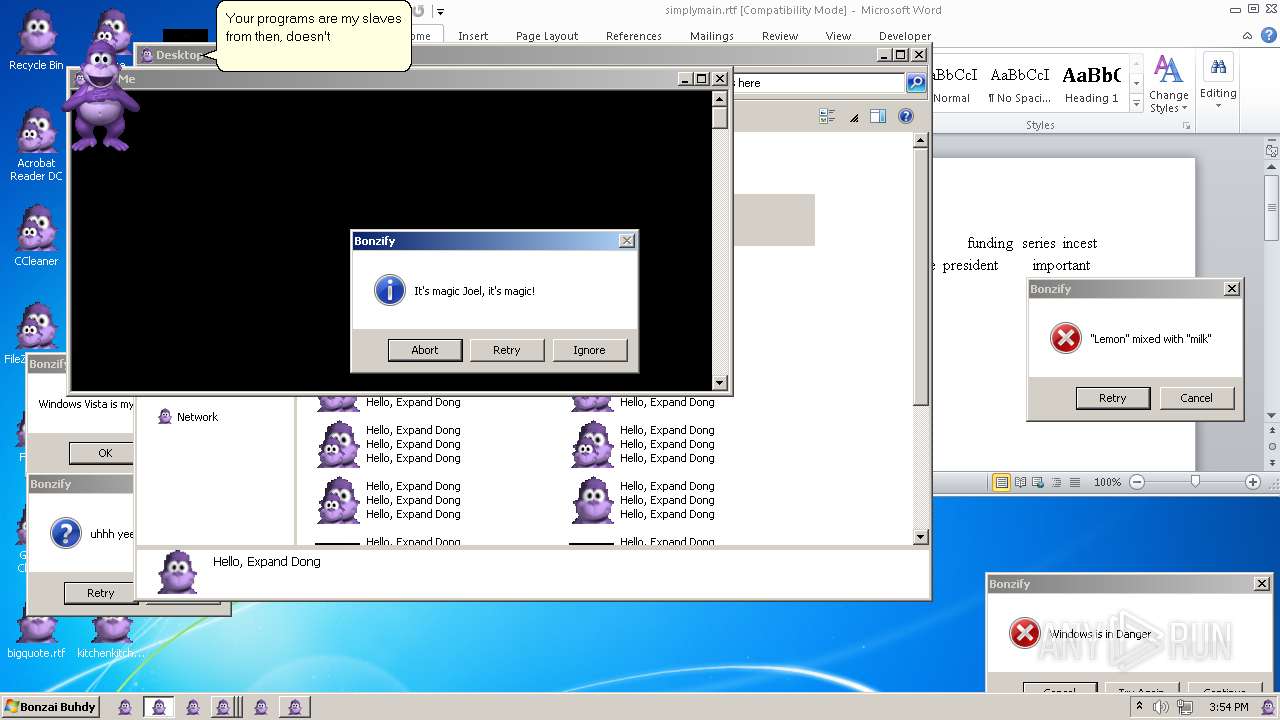This screenshot has width=1280, height=720.
Task: Open the Insert ribbon tab
Action: coord(473,36)
